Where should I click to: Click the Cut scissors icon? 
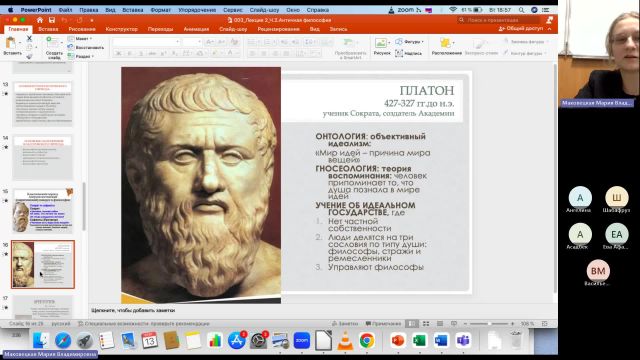click(x=29, y=38)
